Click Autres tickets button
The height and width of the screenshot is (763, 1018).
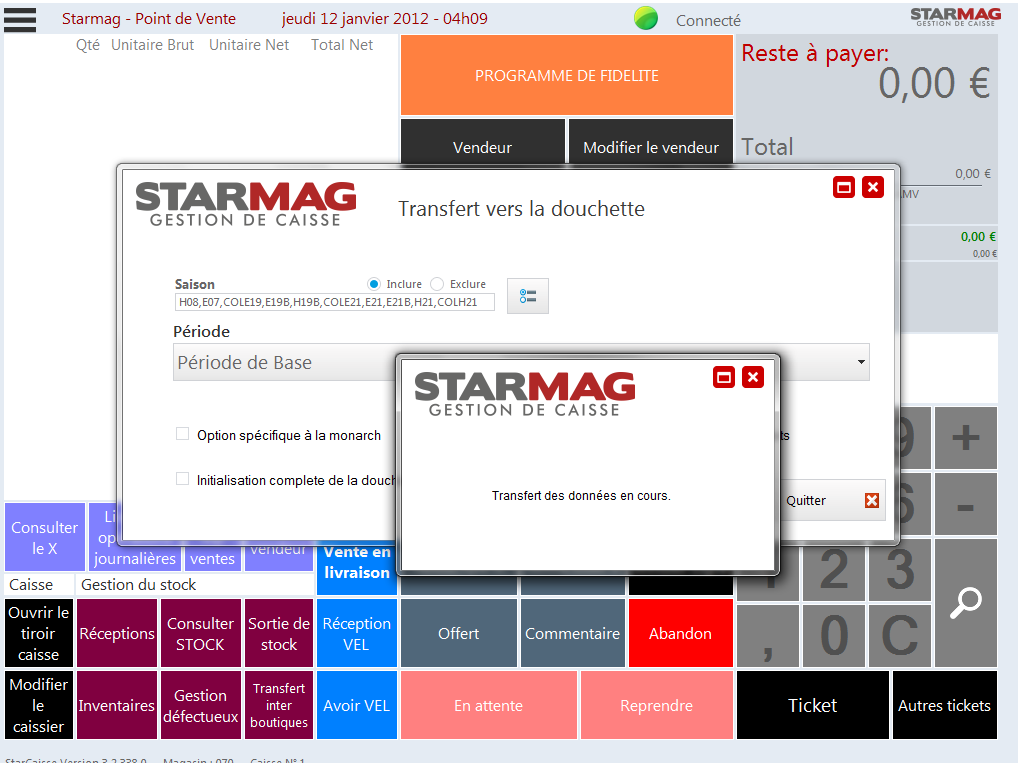(945, 705)
